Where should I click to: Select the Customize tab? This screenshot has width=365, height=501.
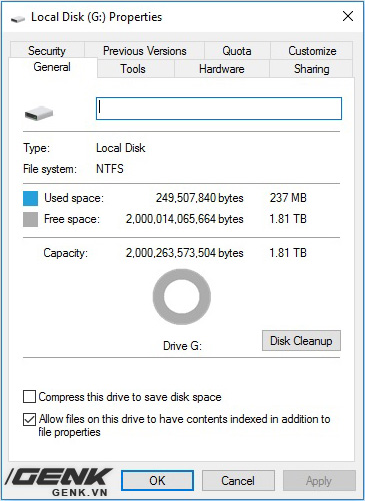tap(312, 51)
